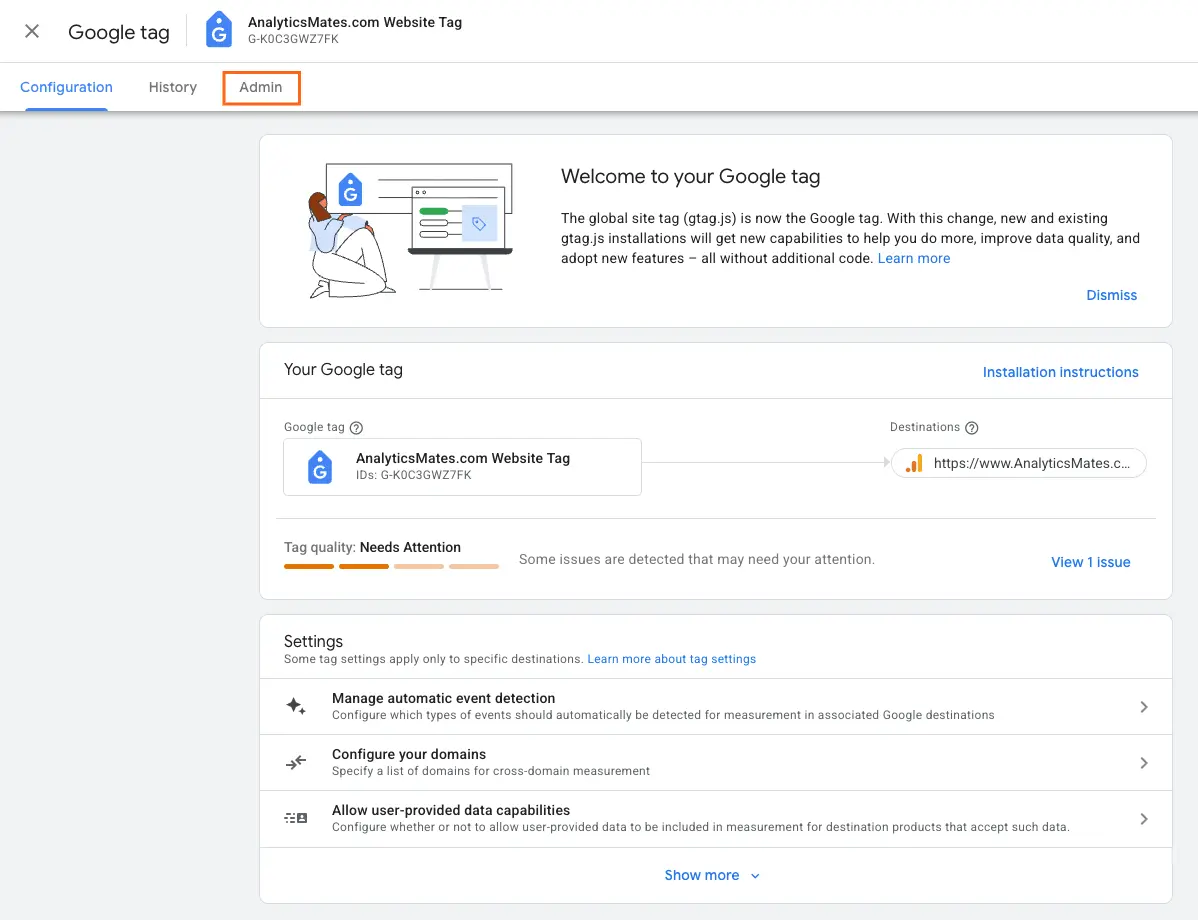
Task: Click Some issues are detected message
Action: coord(697,559)
